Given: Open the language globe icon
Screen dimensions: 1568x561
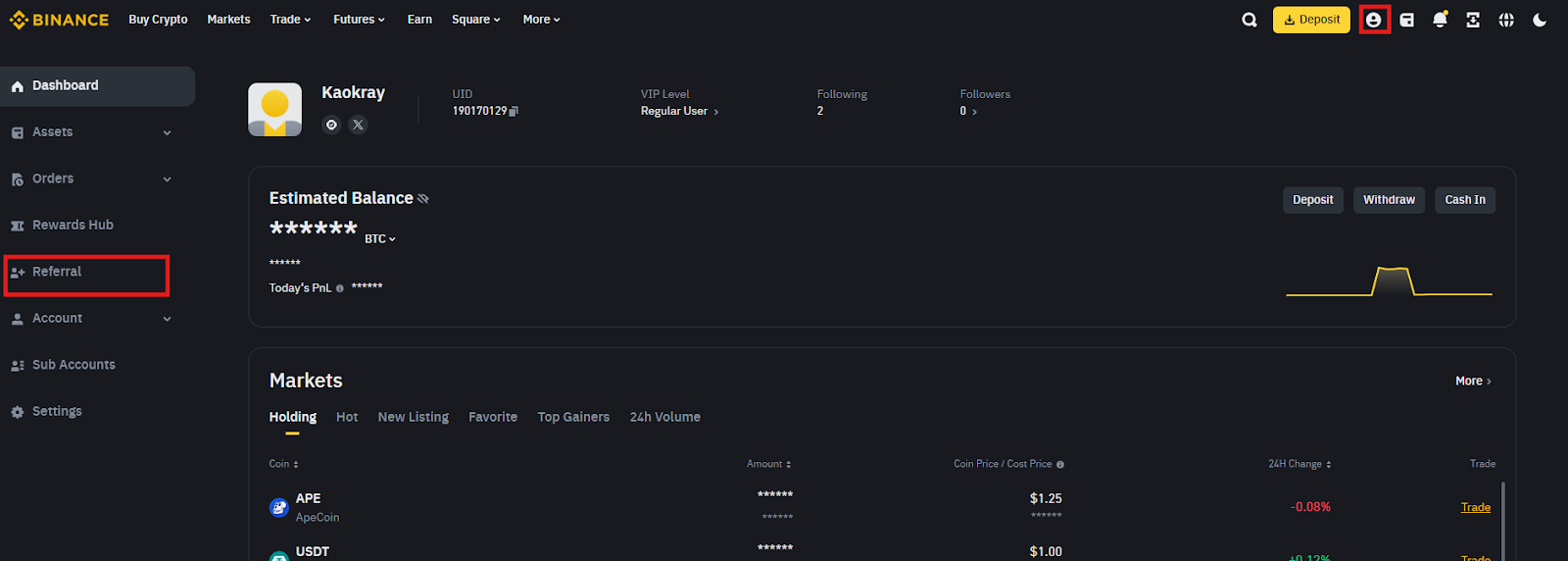Looking at the screenshot, I should (1506, 20).
